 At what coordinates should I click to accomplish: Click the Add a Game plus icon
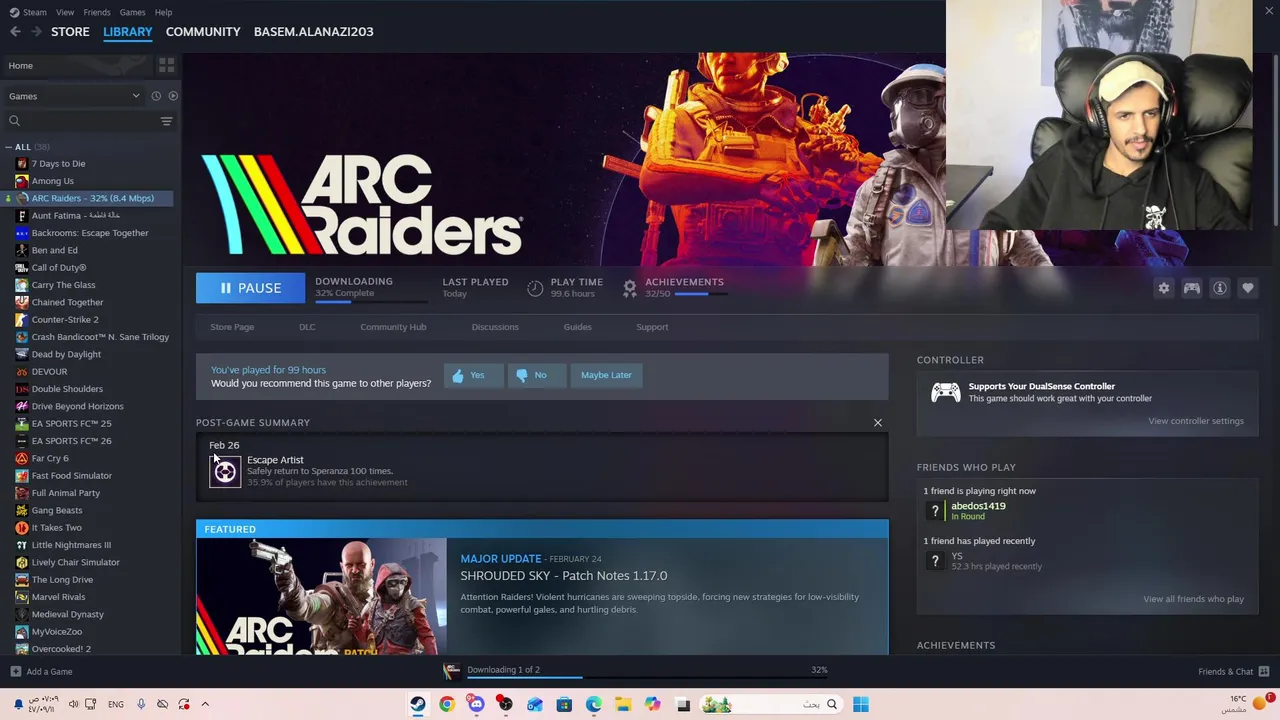point(15,671)
